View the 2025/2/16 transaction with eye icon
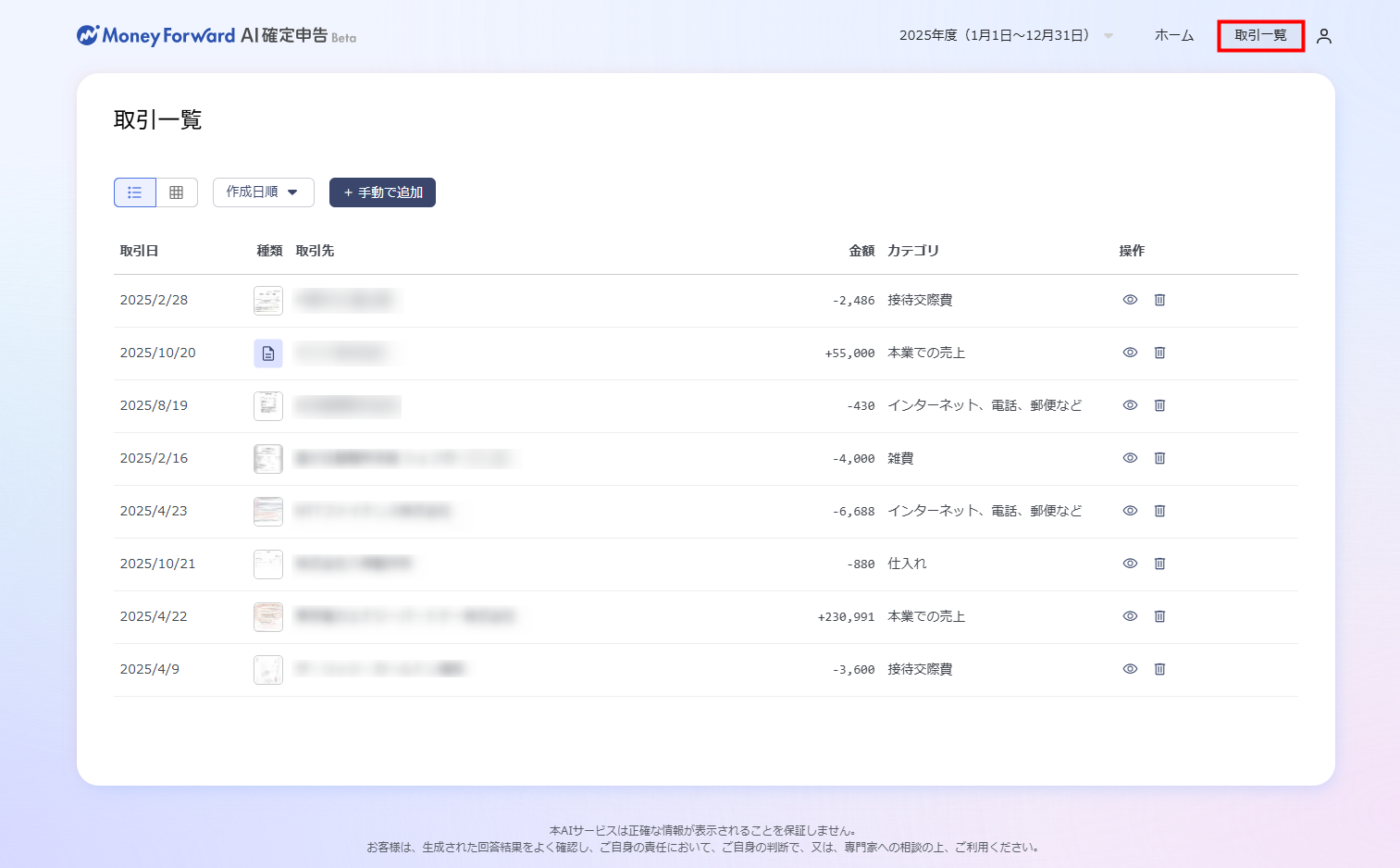This screenshot has height=868, width=1400. click(1130, 458)
